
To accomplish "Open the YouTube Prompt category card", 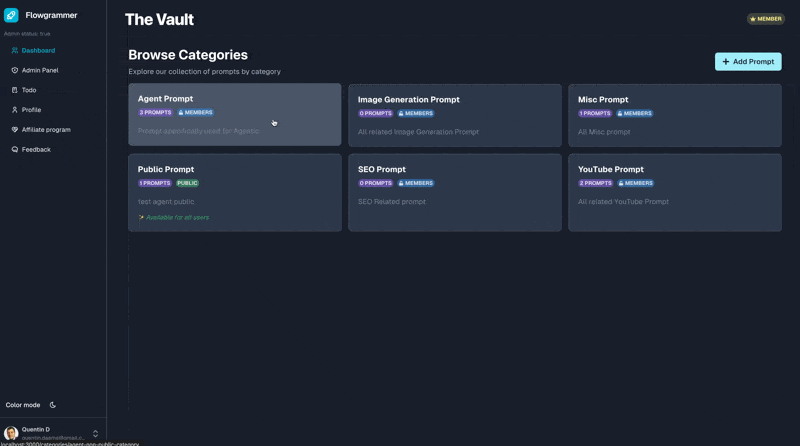I will coord(675,193).
